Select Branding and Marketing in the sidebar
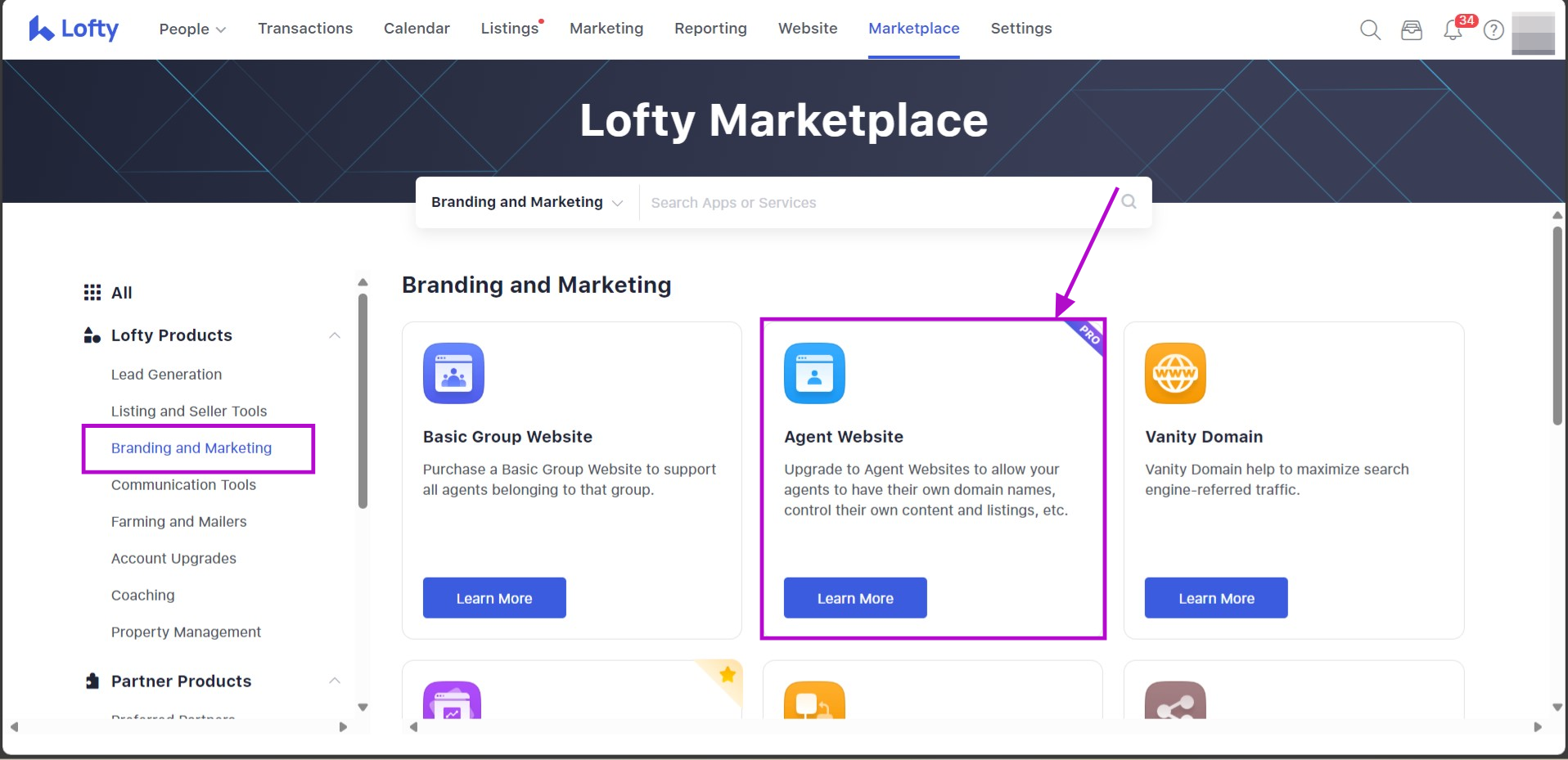 click(191, 448)
